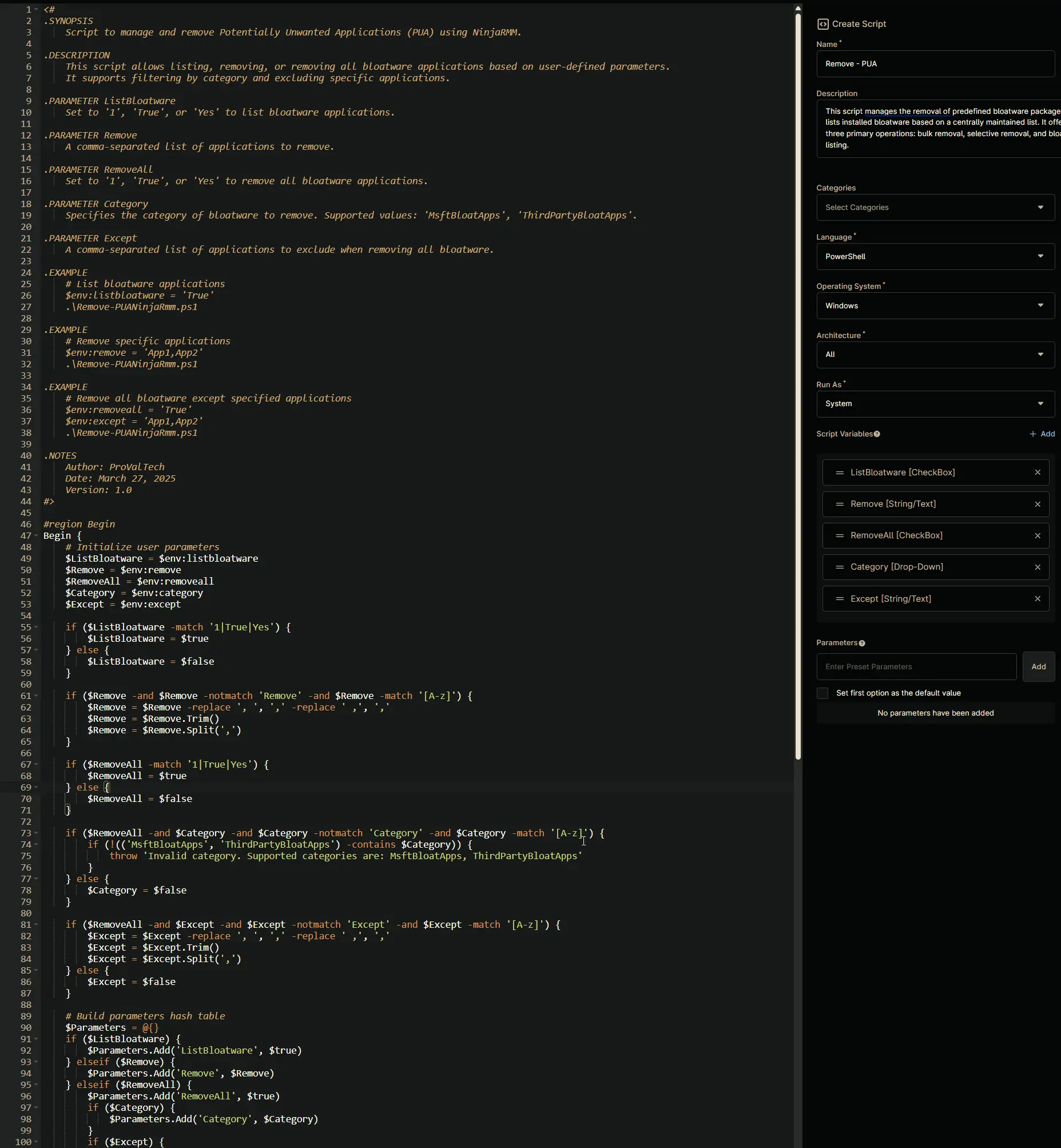Click '$Category = $false' on line 78
1061x1148 pixels.
137,890
